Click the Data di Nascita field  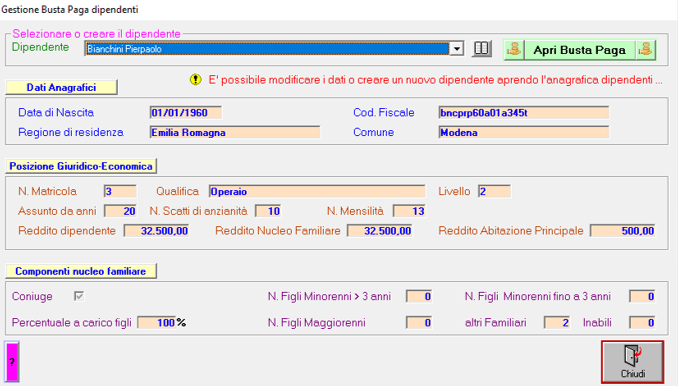(186, 113)
